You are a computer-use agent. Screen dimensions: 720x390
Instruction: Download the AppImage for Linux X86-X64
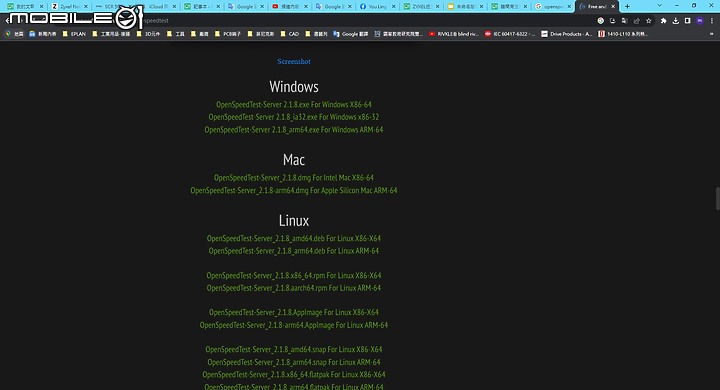click(294, 312)
